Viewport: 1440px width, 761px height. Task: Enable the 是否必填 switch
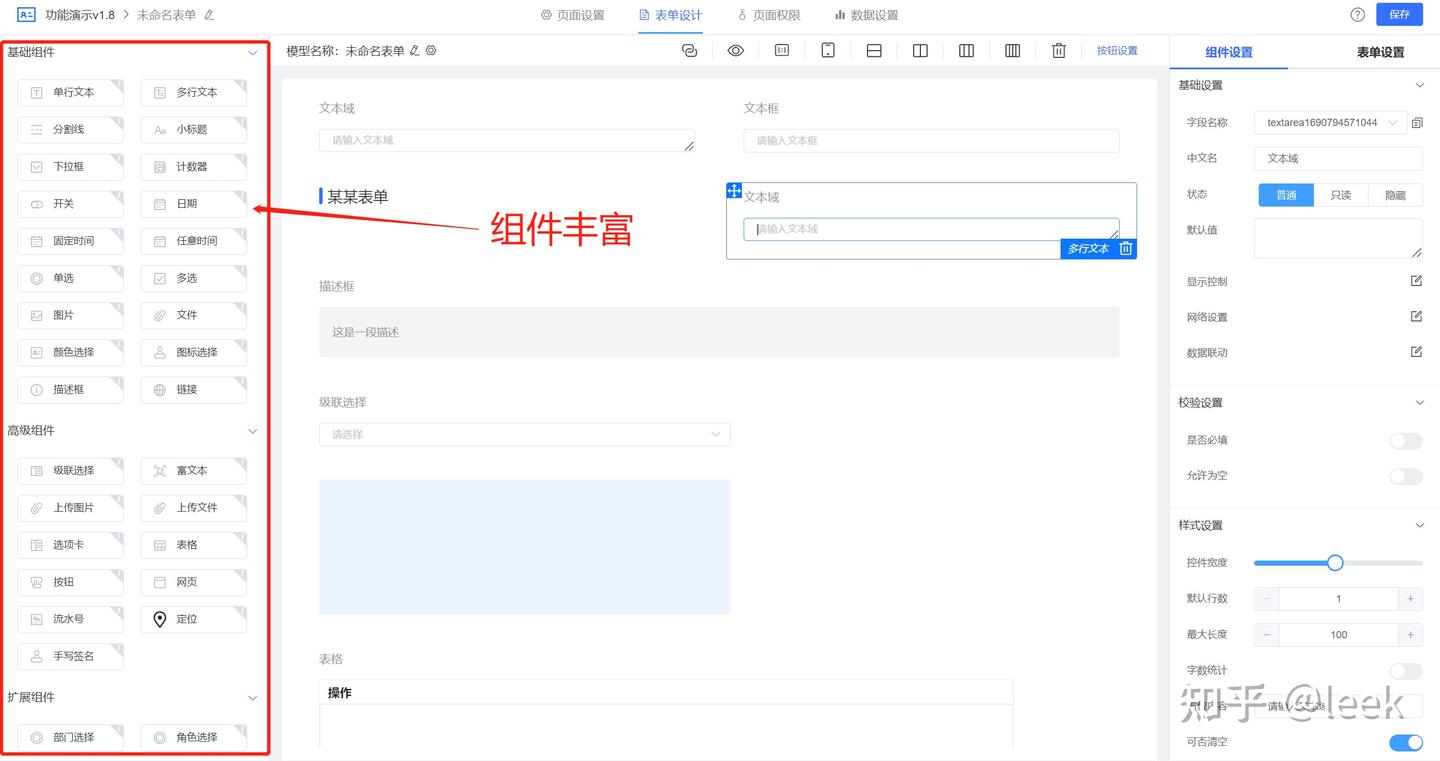[1405, 441]
